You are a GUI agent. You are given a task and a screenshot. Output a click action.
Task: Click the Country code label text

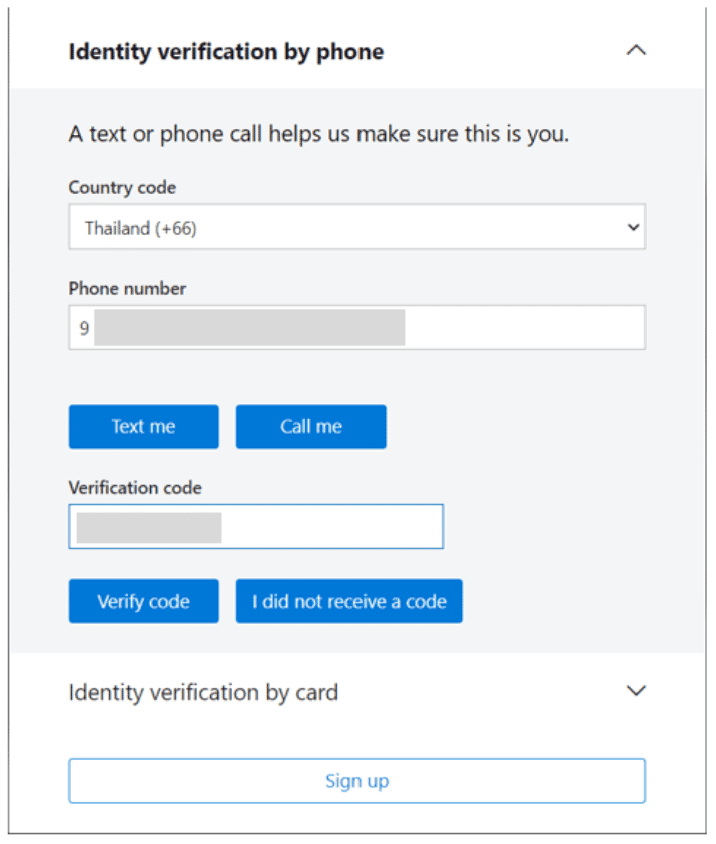[x=122, y=188]
